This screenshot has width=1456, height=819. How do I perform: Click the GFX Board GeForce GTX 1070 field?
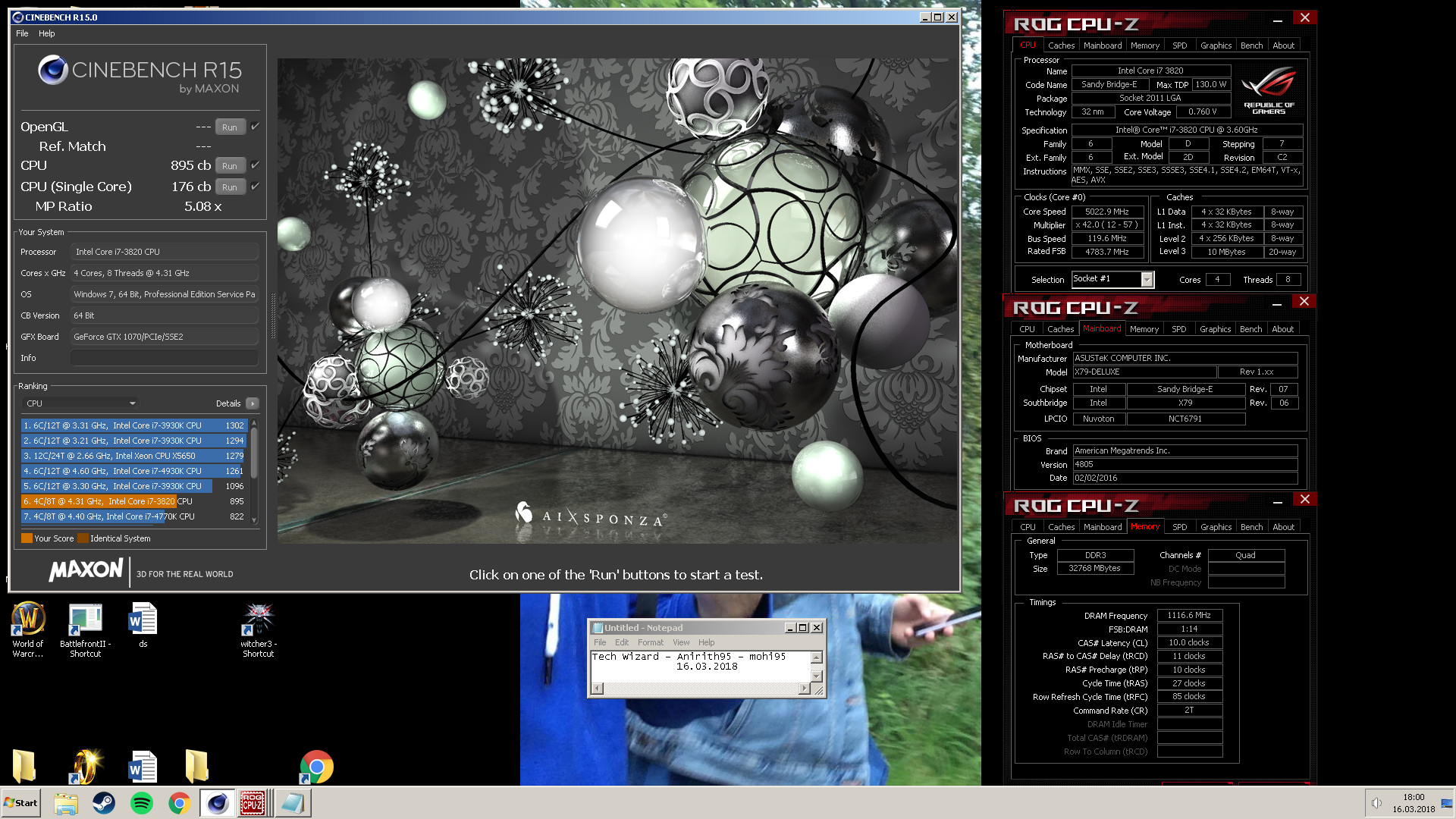tap(165, 337)
